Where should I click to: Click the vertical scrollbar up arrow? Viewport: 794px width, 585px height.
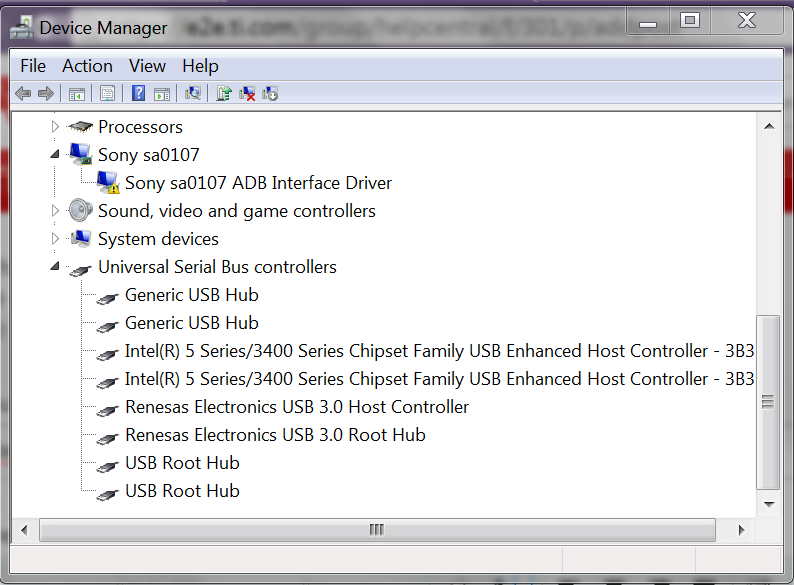point(769,126)
